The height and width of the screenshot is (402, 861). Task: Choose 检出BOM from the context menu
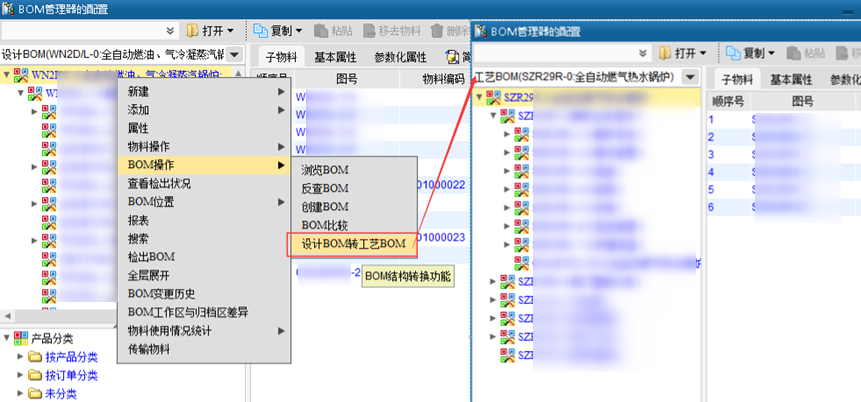pyautogui.click(x=204, y=257)
